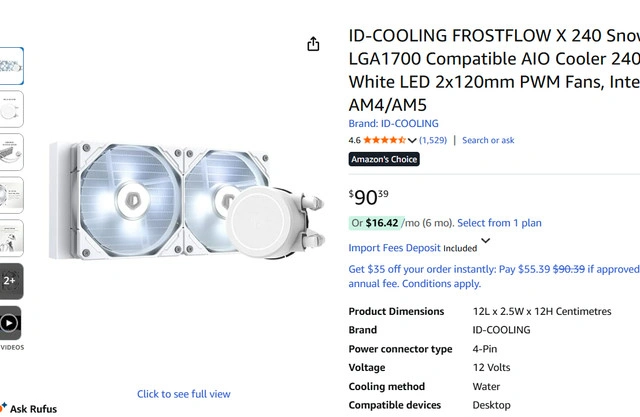The image size is (640, 417).
Task: Expand the rating breakdown chevron
Action: click(x=412, y=141)
